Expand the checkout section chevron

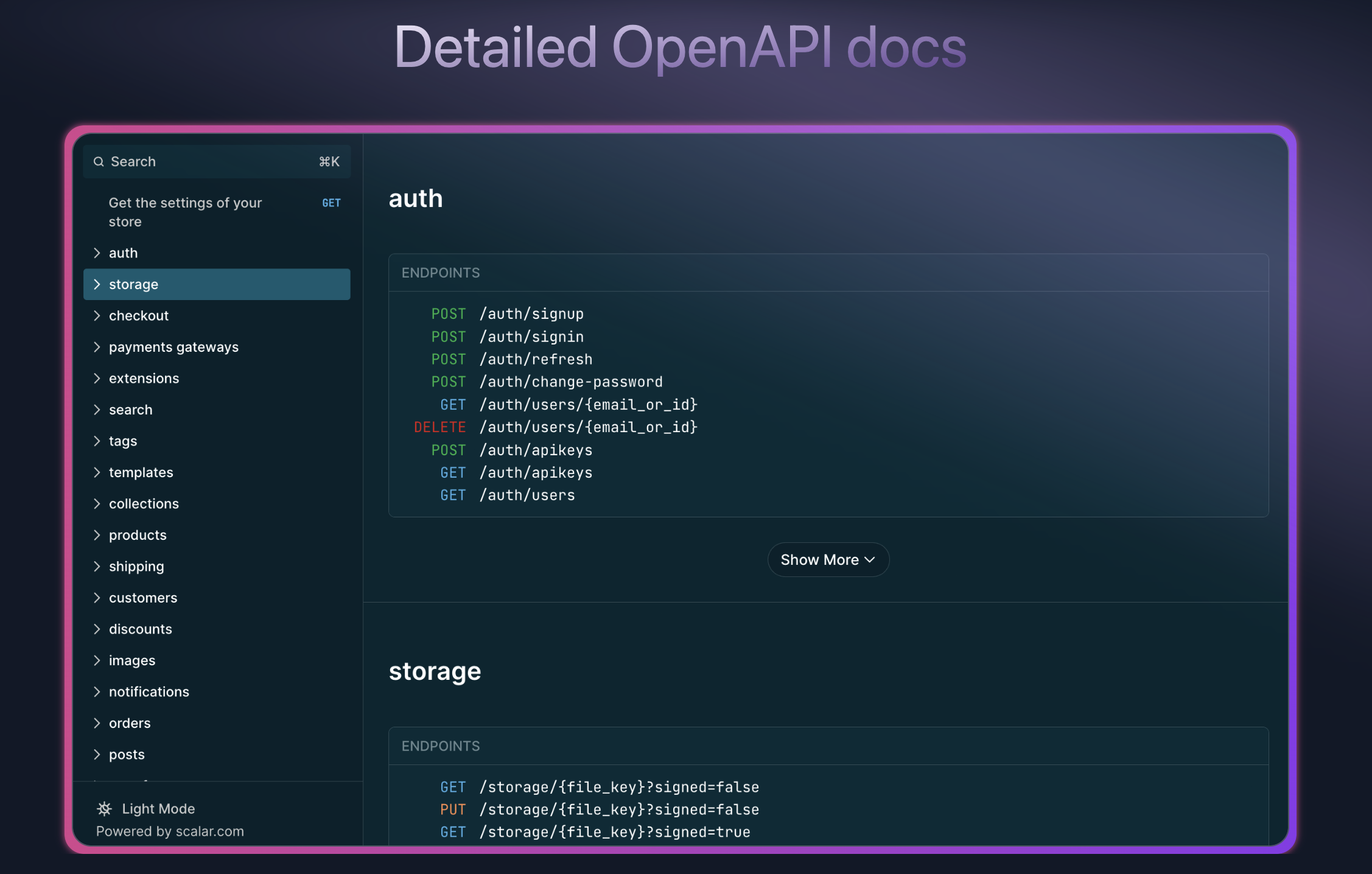[x=97, y=315]
